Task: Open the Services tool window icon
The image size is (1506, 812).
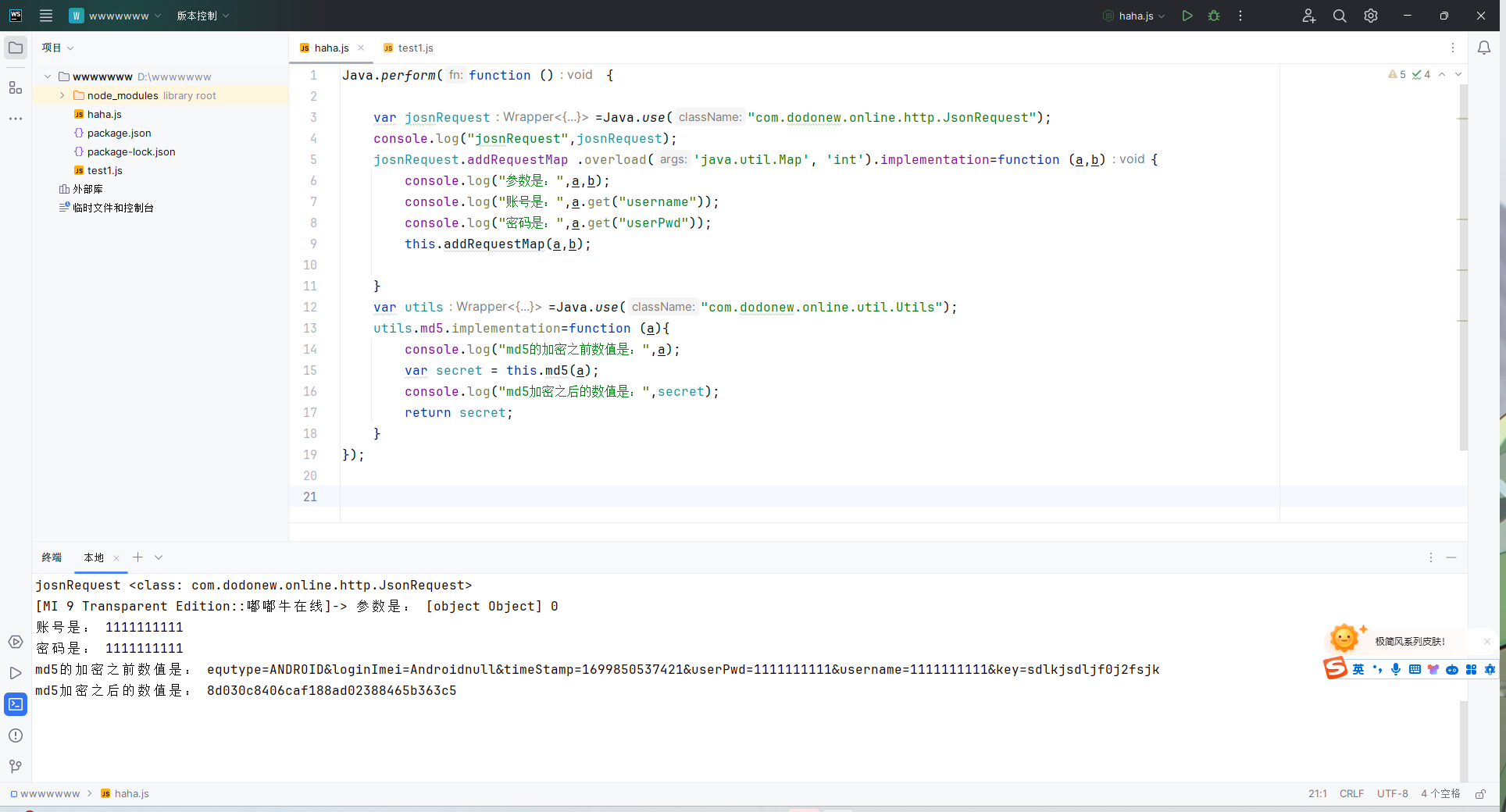Action: coord(16,642)
